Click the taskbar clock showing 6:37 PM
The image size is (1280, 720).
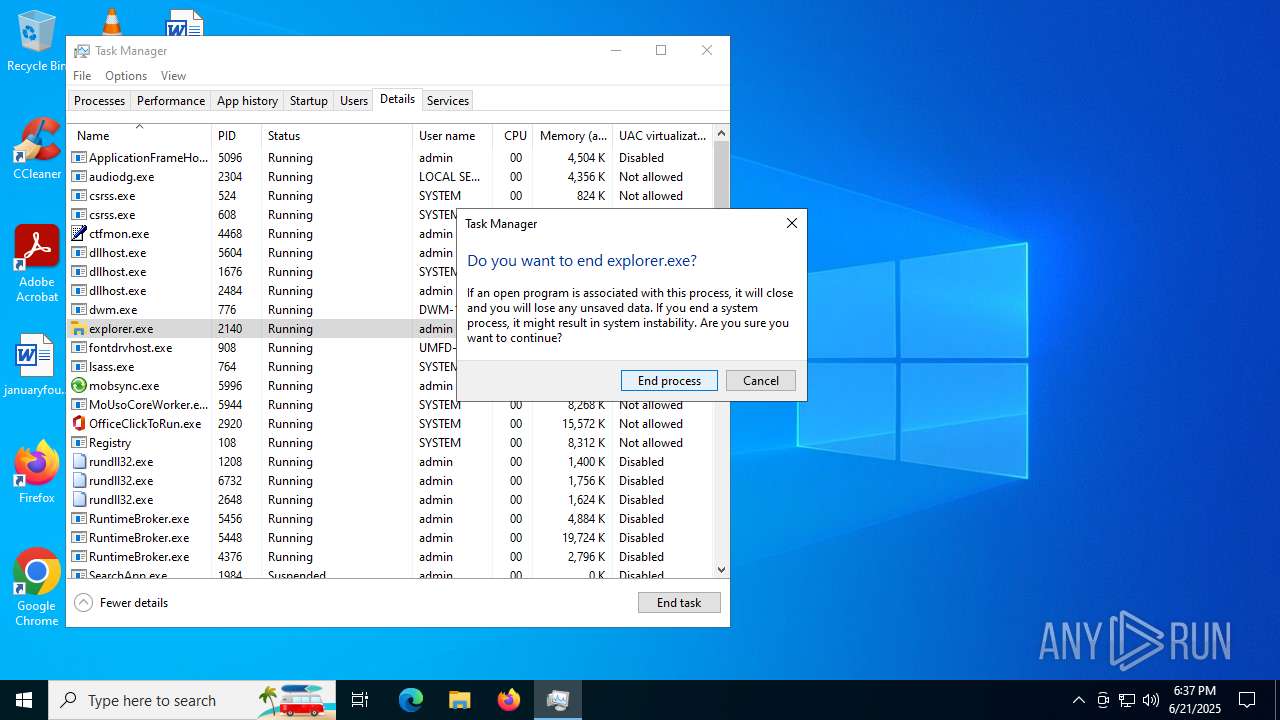point(1196,700)
